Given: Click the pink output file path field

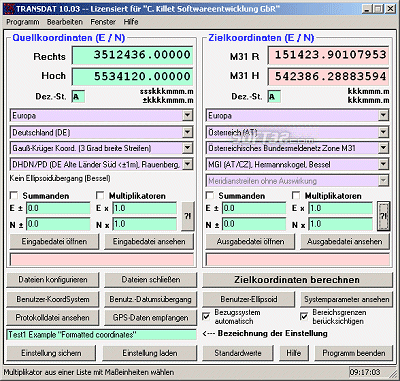Looking at the screenshot, I should point(298,260).
